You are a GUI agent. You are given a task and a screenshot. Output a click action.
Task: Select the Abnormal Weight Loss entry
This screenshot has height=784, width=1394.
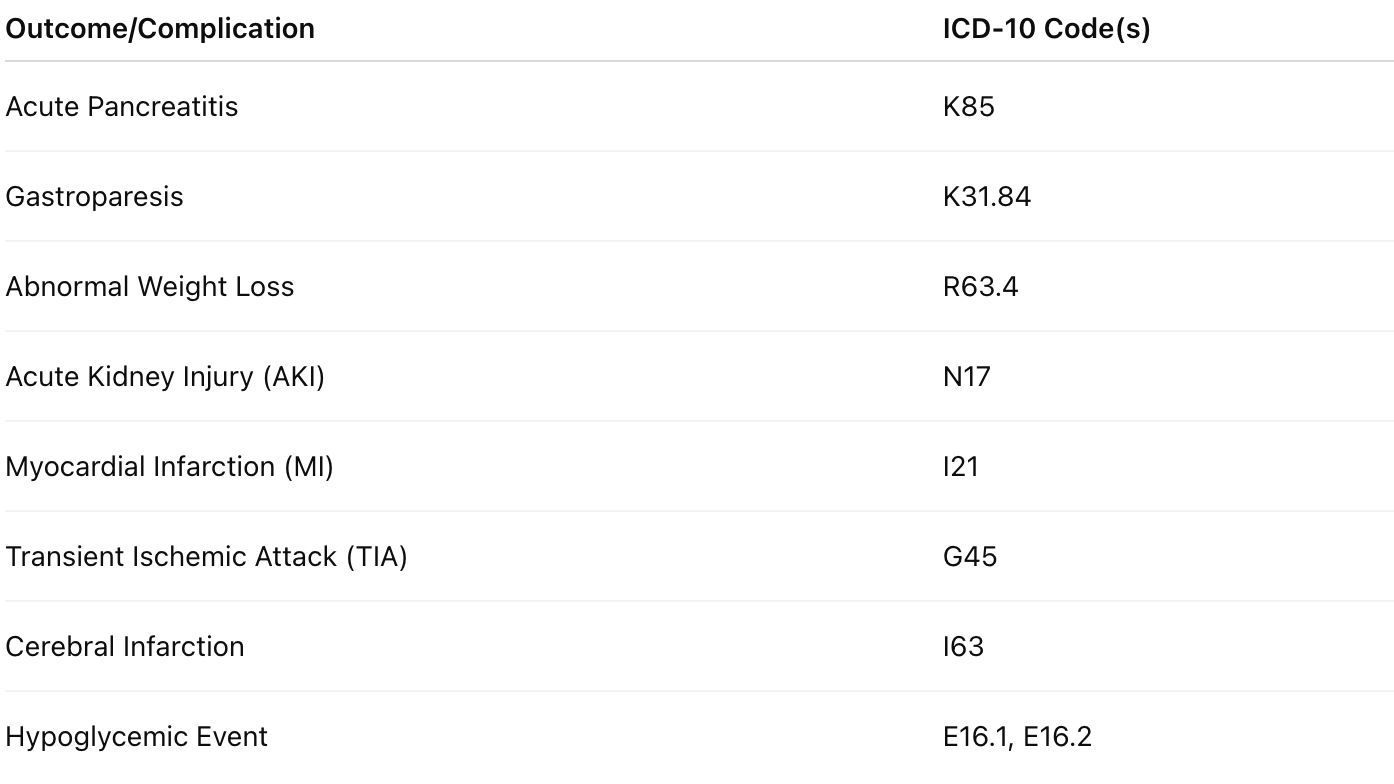150,286
